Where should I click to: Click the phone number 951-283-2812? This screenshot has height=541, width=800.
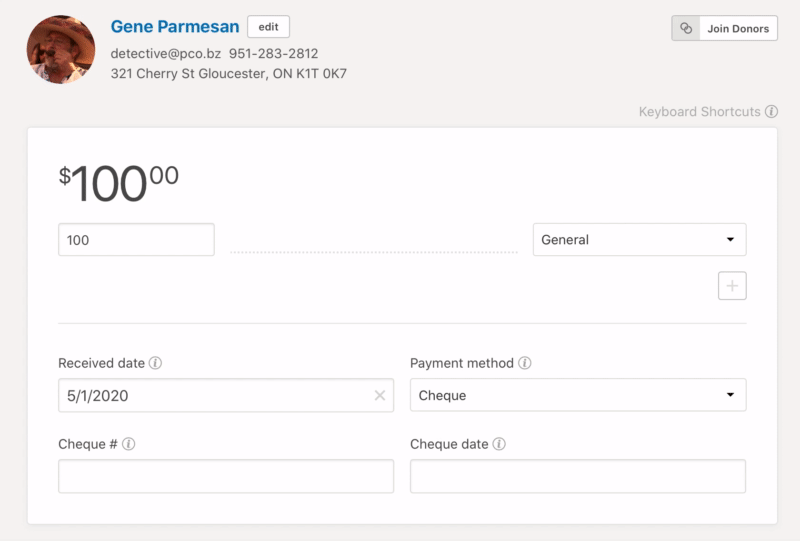pyautogui.click(x=273, y=53)
